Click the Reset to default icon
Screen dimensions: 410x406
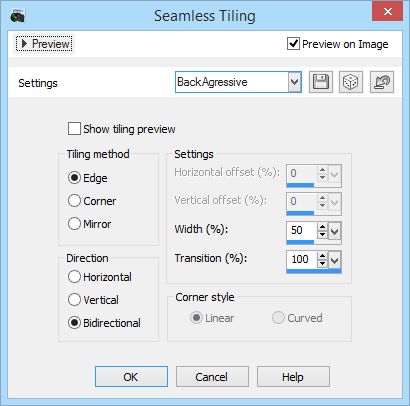[382, 82]
